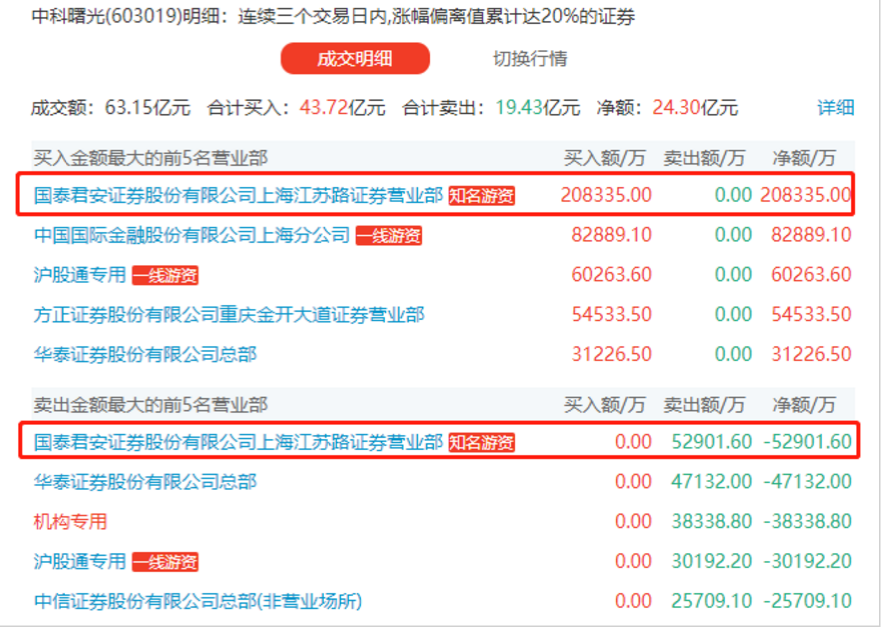Click 知名游资 tag in the buy list
This screenshot has height=627, width=885.
coord(481,196)
